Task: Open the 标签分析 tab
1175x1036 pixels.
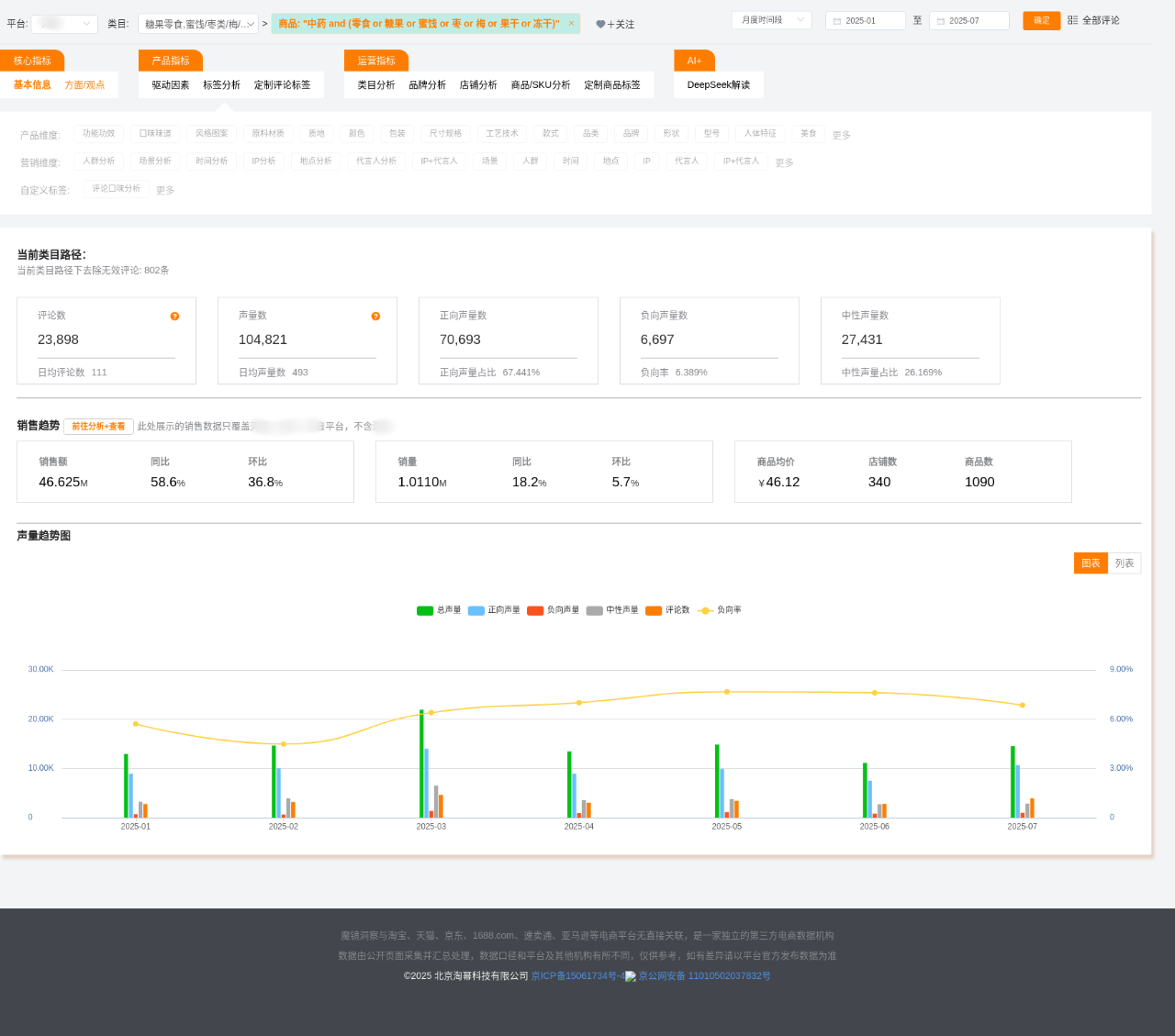Action: pyautogui.click(x=221, y=85)
